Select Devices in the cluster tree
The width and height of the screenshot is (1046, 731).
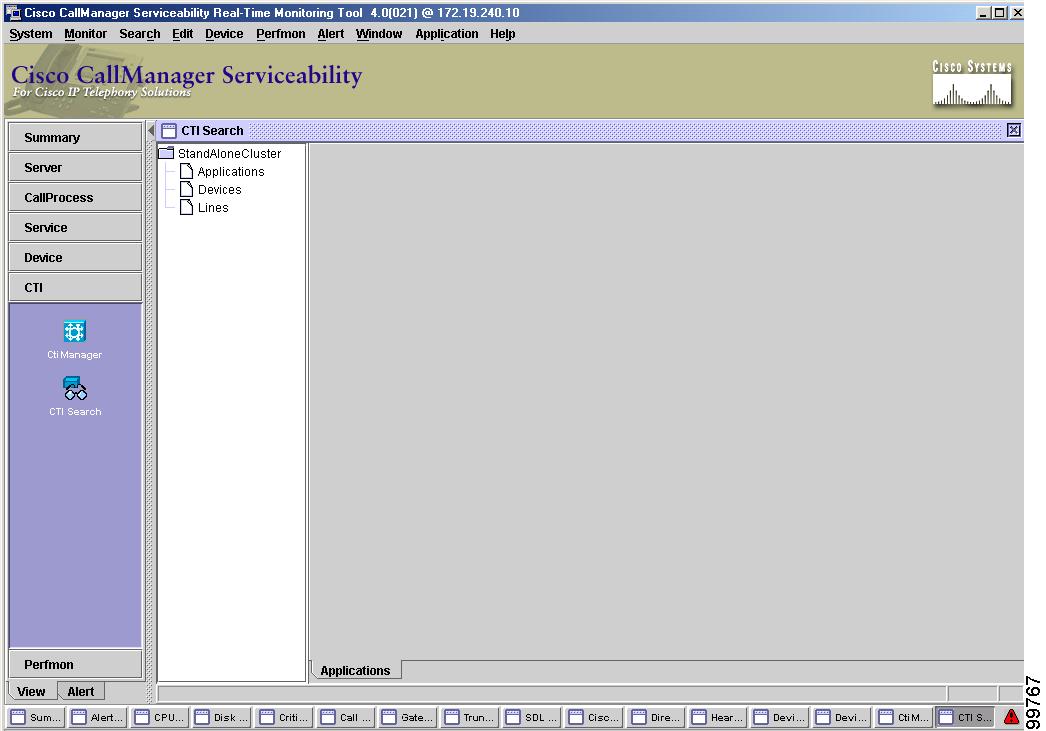[x=211, y=189]
